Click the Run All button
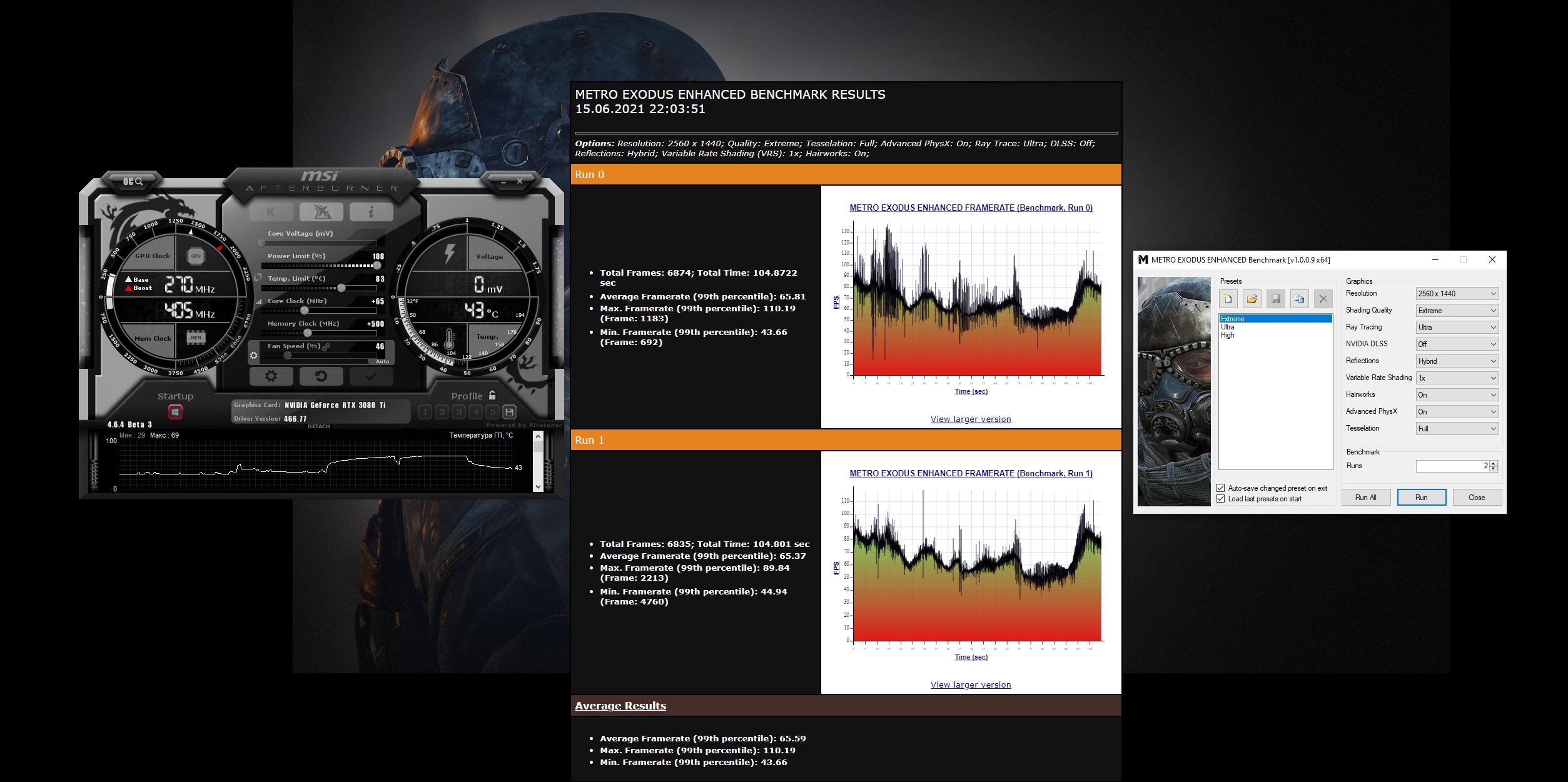 point(1365,498)
